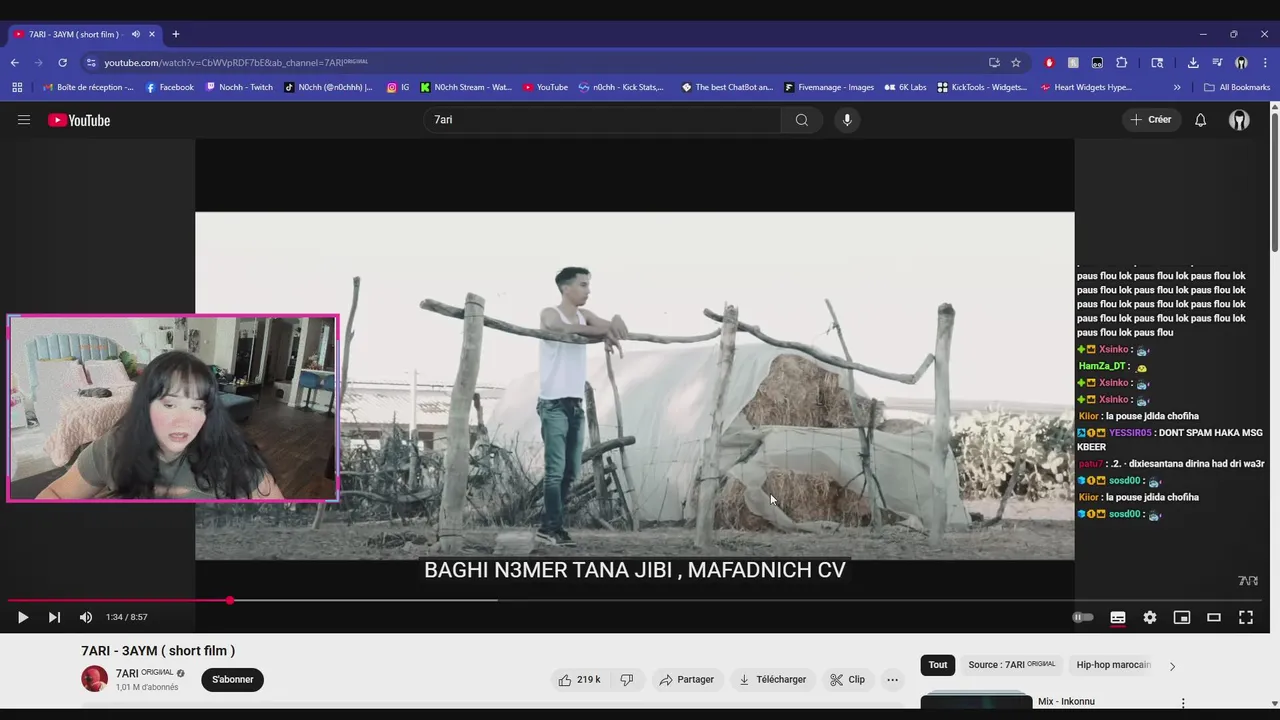The width and height of the screenshot is (1280, 720).
Task: Open the YouTube bookmark
Action: (x=545, y=87)
